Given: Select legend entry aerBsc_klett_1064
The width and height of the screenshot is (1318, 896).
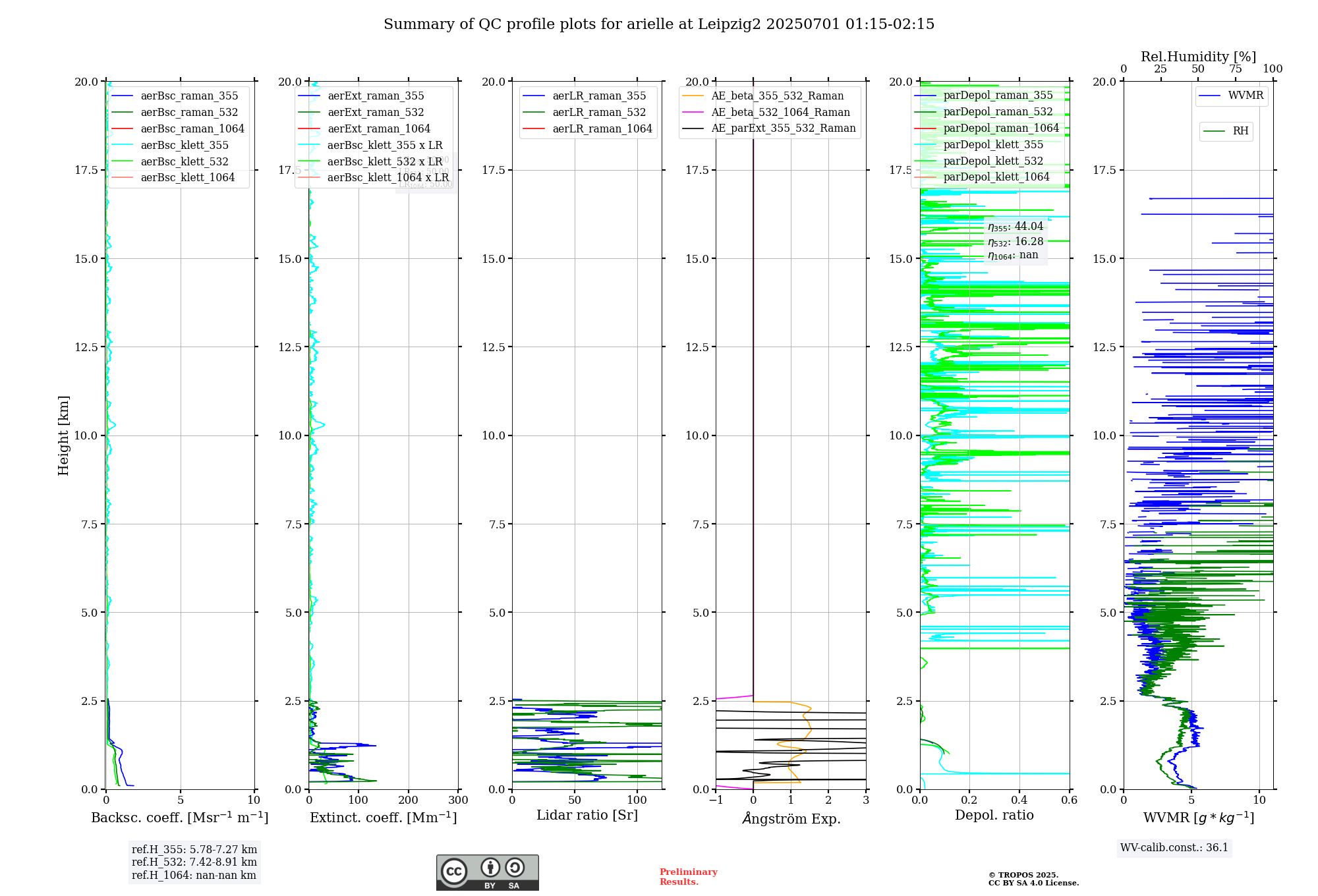Looking at the screenshot, I should [173, 178].
